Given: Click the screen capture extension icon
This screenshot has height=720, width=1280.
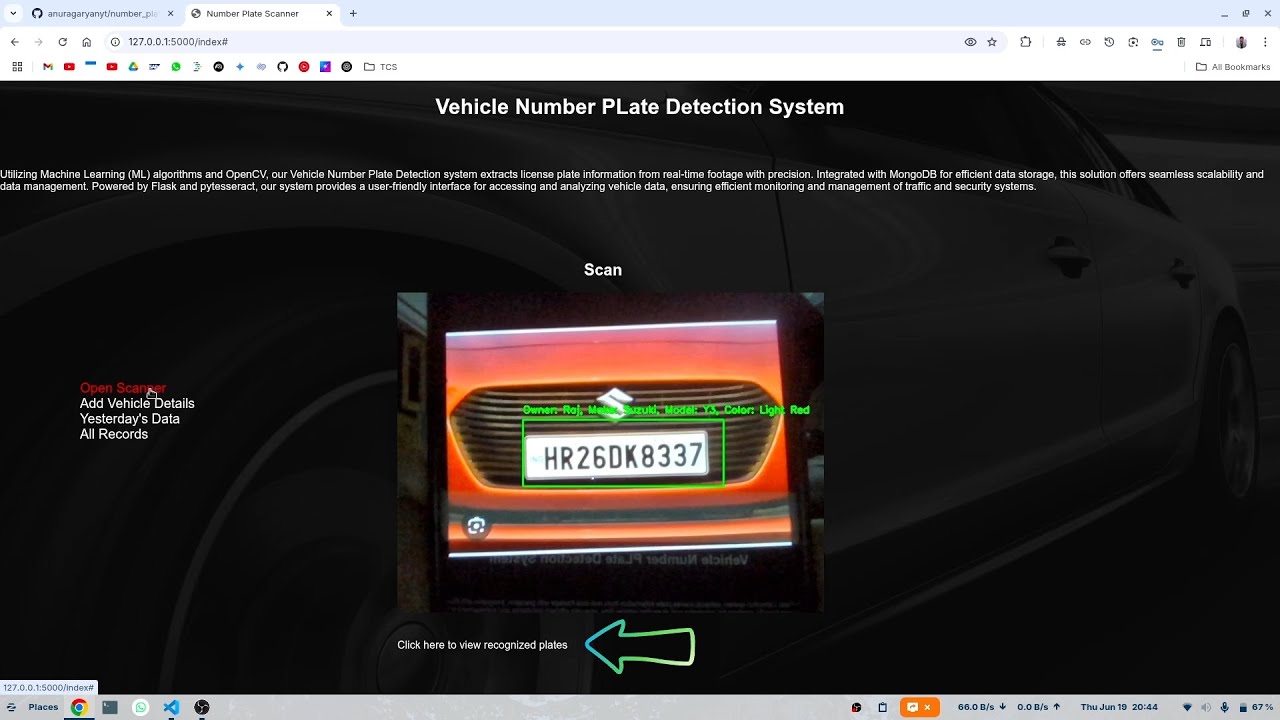Looking at the screenshot, I should pyautogui.click(x=1133, y=42).
